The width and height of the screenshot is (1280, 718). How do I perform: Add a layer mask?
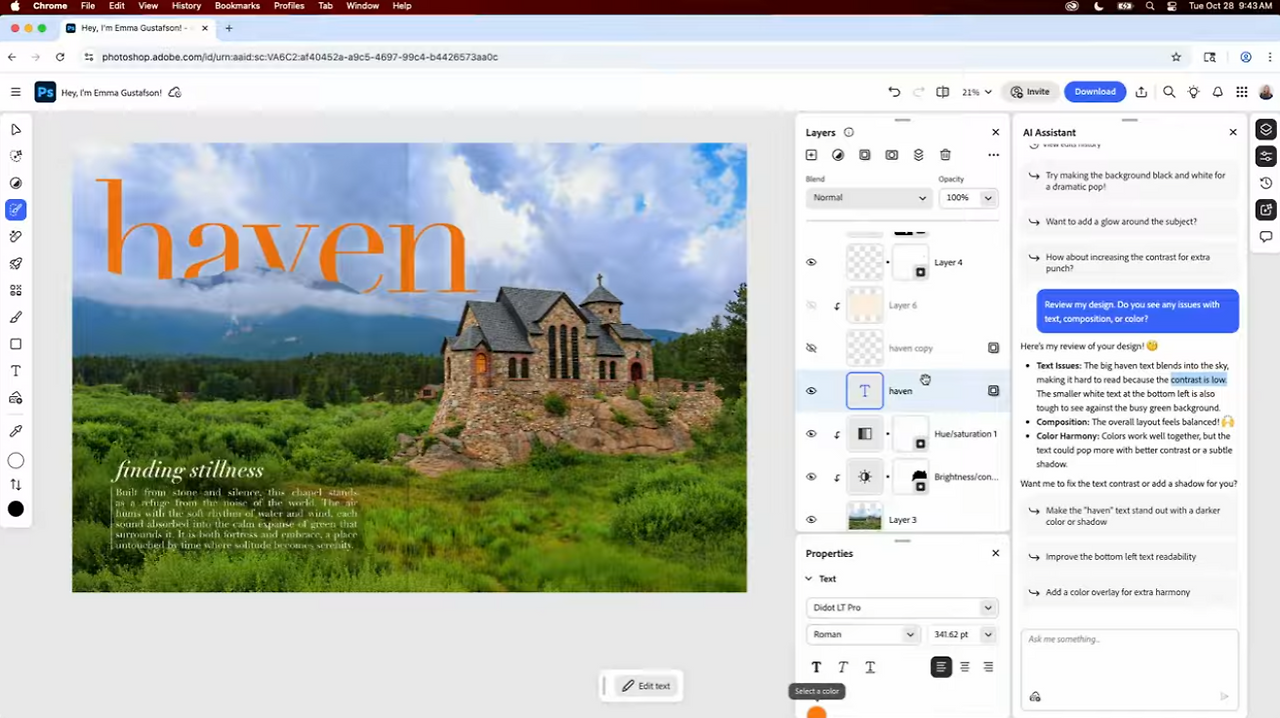pos(865,155)
